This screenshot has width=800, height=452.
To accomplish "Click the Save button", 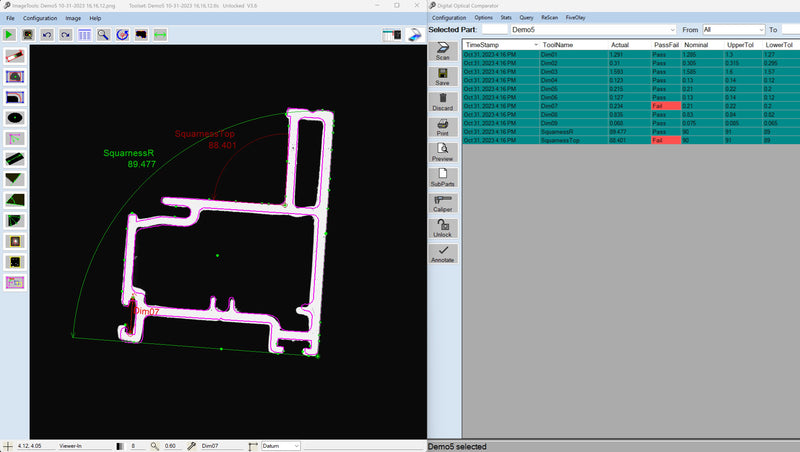I will 442,75.
